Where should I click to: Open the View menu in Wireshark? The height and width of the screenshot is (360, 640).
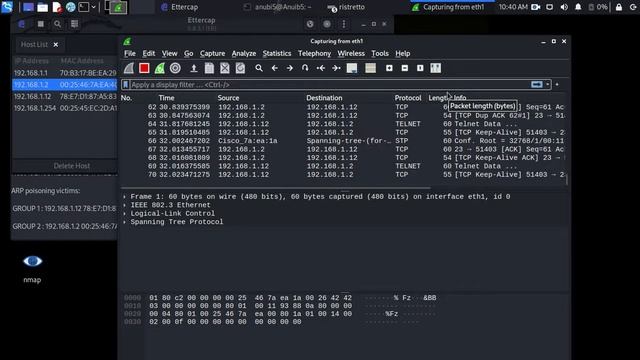[x=169, y=53]
